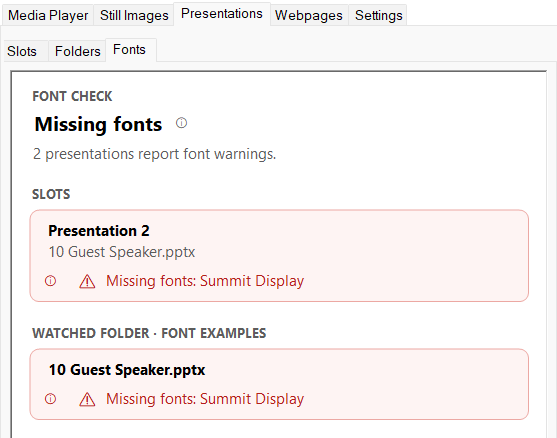Click bold 10 Guest Speaker.pptx folder entry
The width and height of the screenshot is (557, 438).
[x=127, y=370]
